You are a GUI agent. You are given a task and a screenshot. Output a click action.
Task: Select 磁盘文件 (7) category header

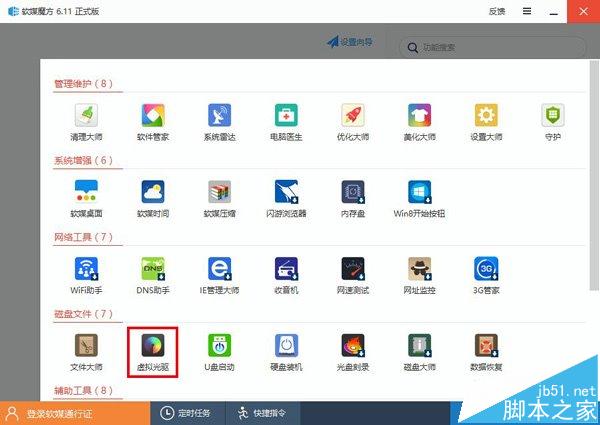tap(83, 314)
